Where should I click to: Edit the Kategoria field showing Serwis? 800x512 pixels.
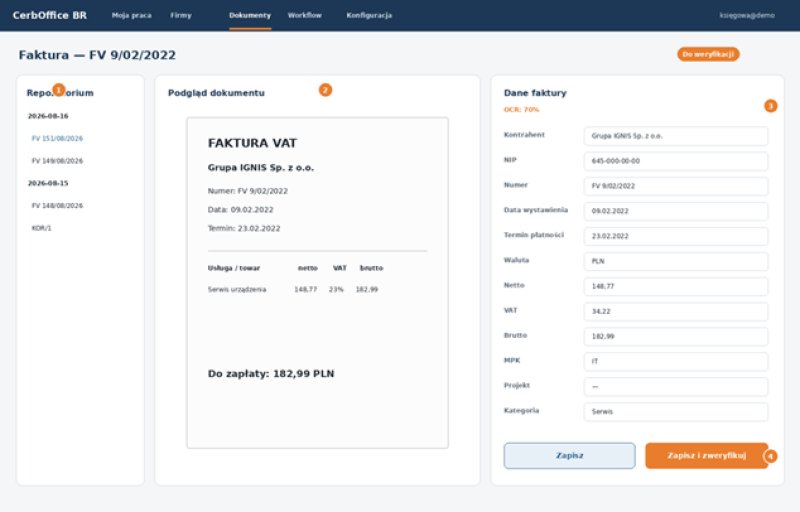coord(676,411)
